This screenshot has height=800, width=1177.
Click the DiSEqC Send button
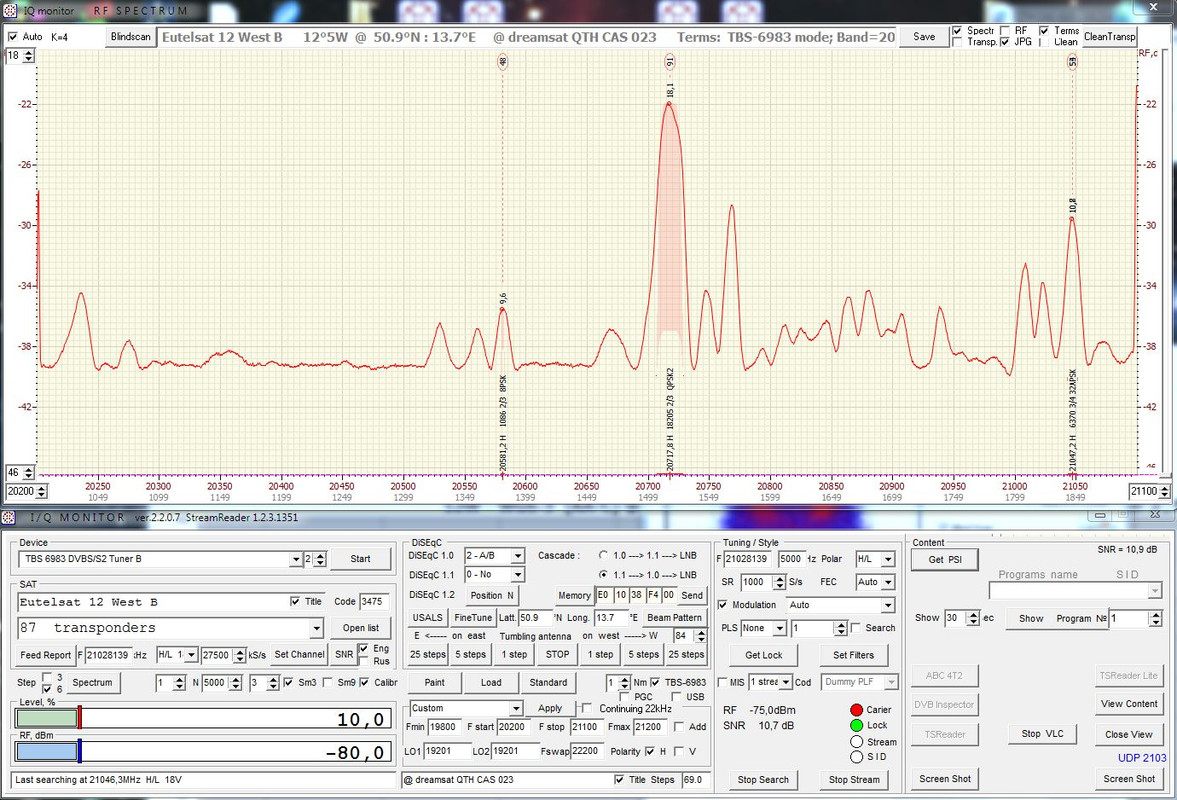[692, 596]
